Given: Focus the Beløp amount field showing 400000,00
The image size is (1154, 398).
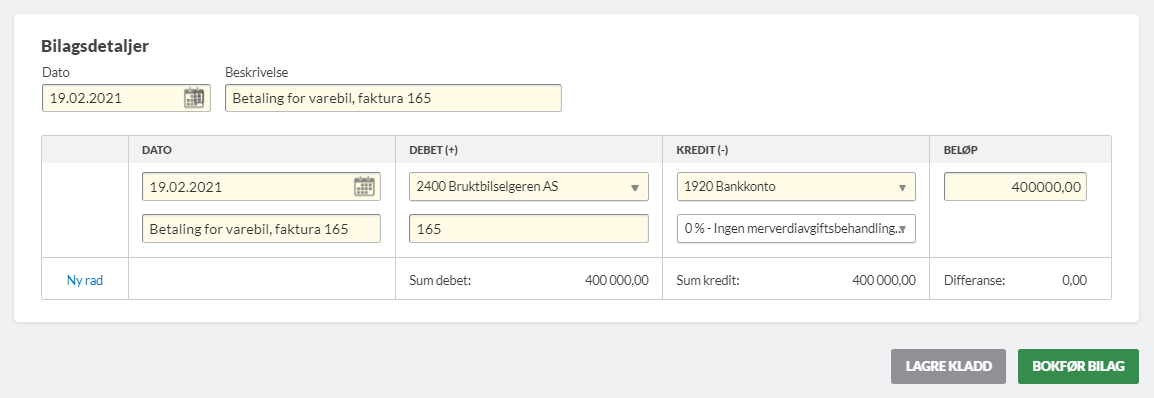Looking at the screenshot, I should point(1015,187).
